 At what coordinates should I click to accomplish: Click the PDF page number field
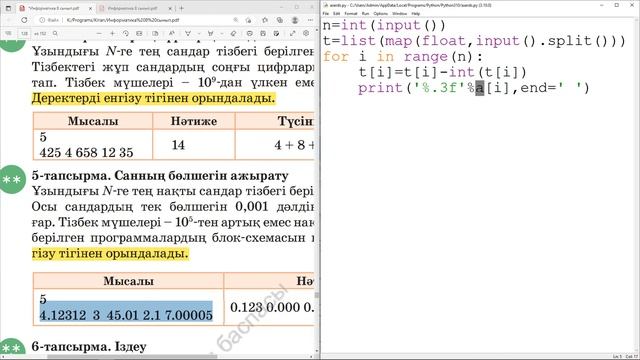pos(24,33)
